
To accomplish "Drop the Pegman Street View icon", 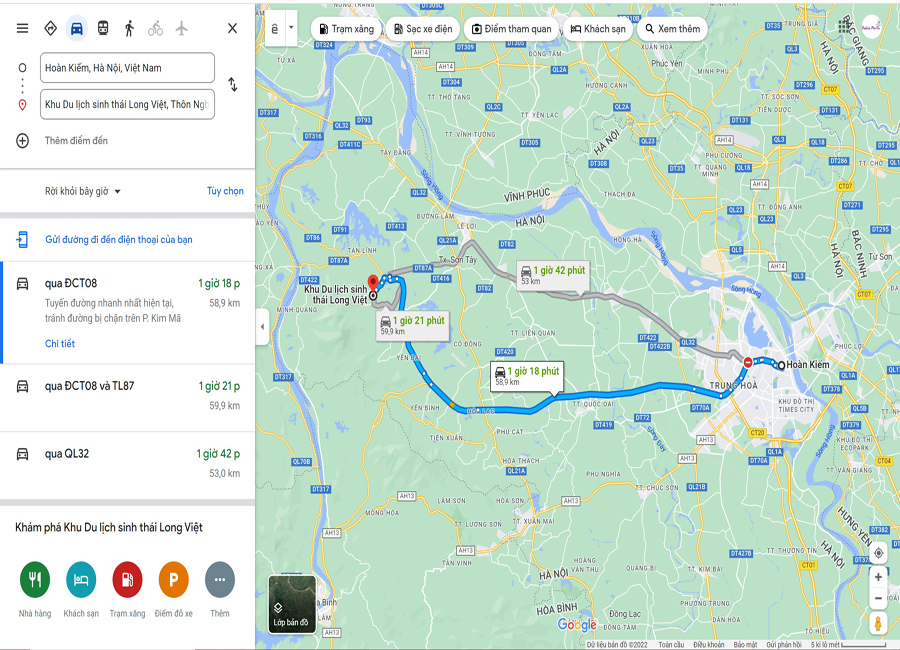I will click(x=878, y=623).
